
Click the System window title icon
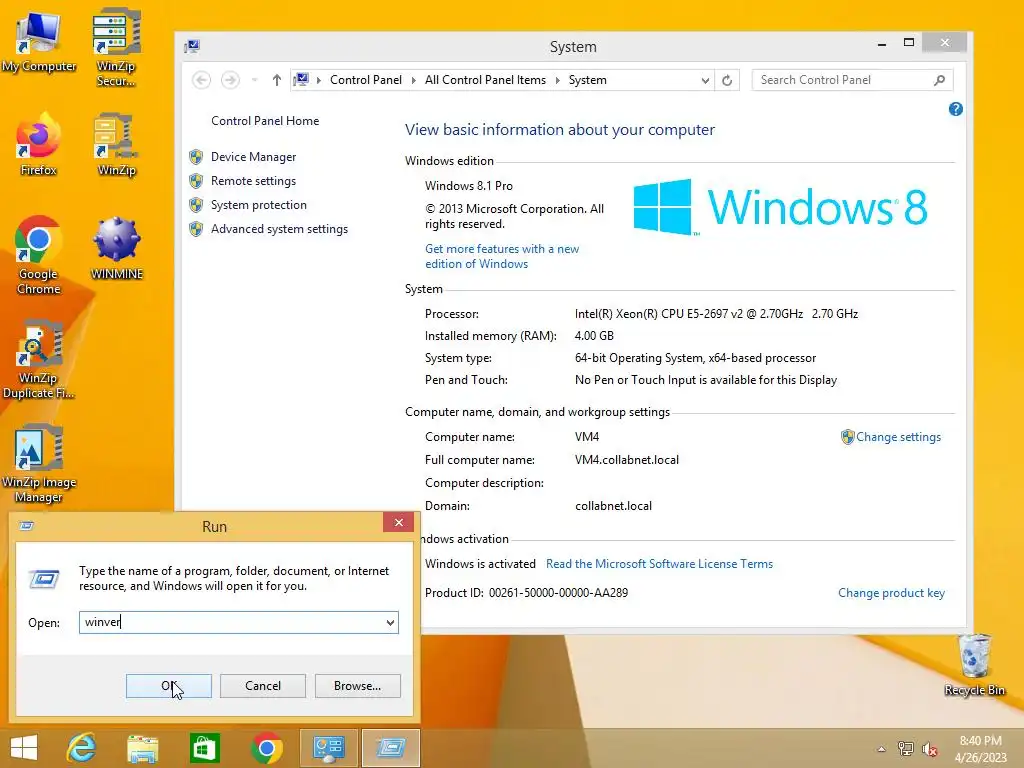192,46
